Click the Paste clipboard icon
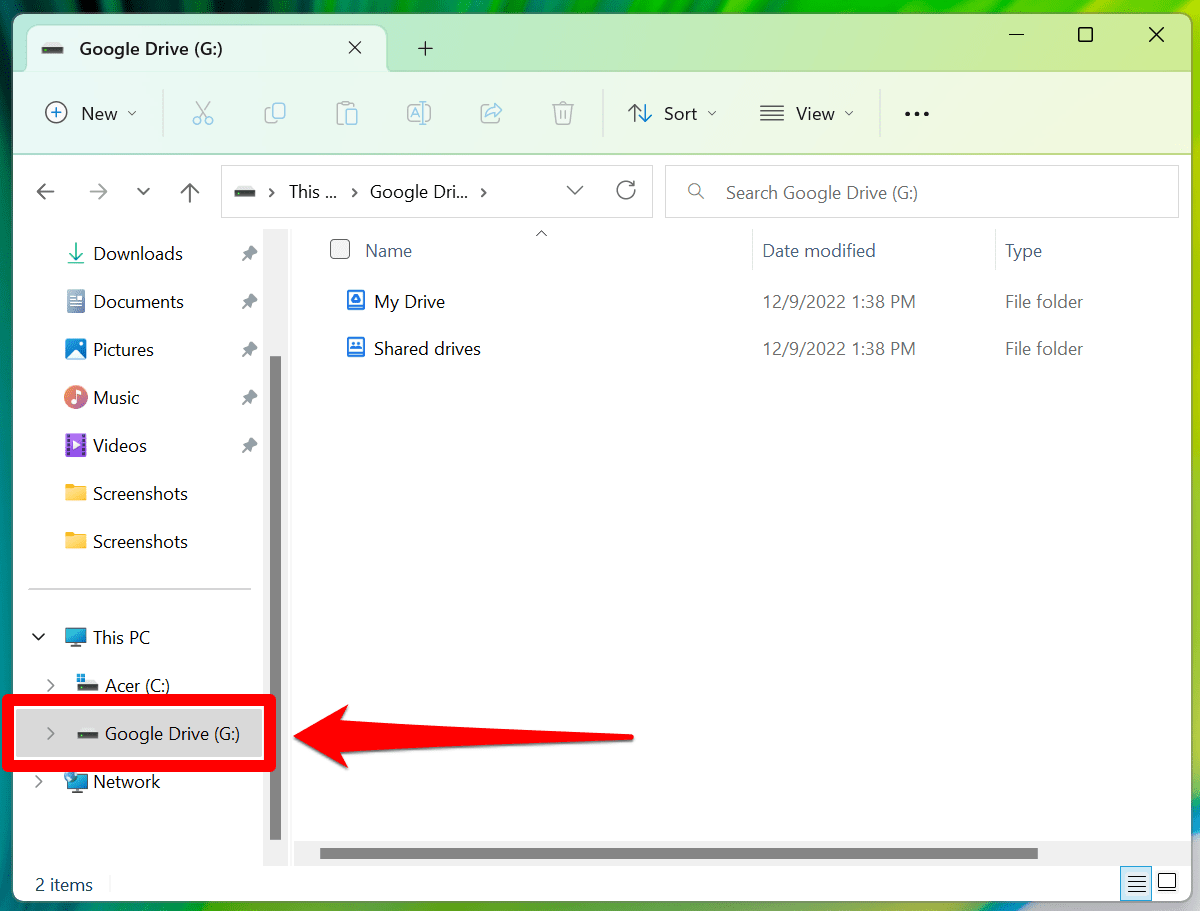 pos(347,113)
